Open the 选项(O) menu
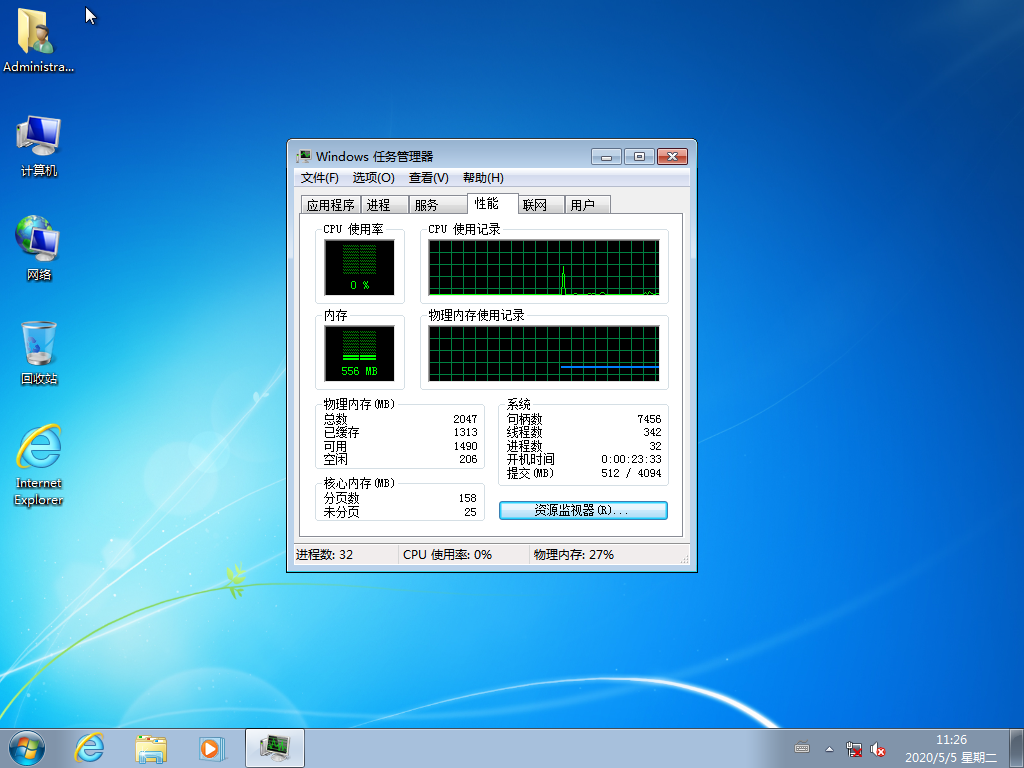Image resolution: width=1024 pixels, height=768 pixels. click(374, 178)
